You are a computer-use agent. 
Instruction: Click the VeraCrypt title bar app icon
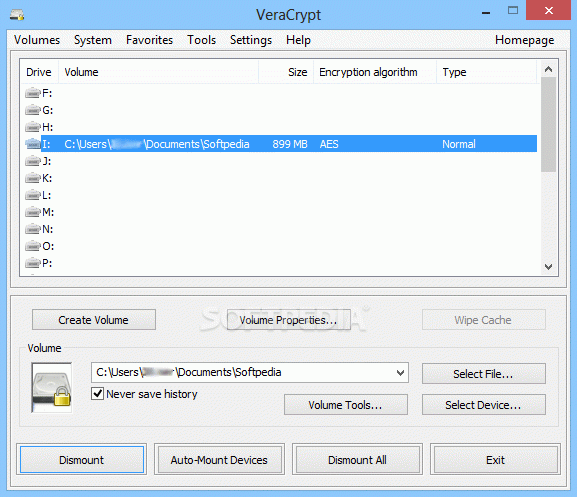(x=17, y=15)
